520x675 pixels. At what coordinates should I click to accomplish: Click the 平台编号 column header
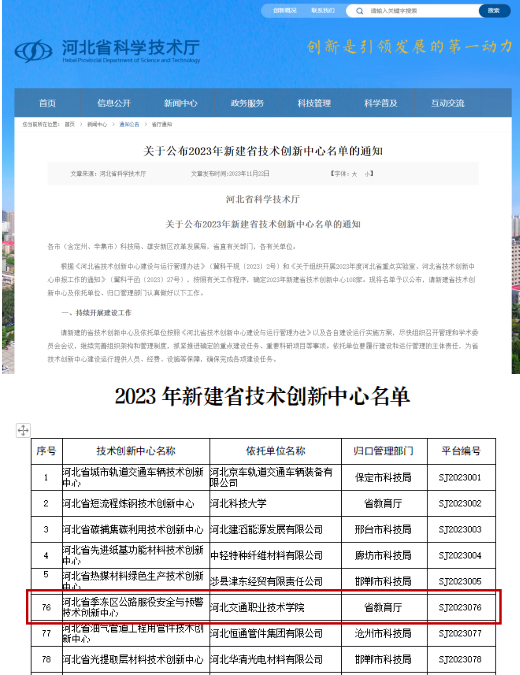[x=461, y=451]
